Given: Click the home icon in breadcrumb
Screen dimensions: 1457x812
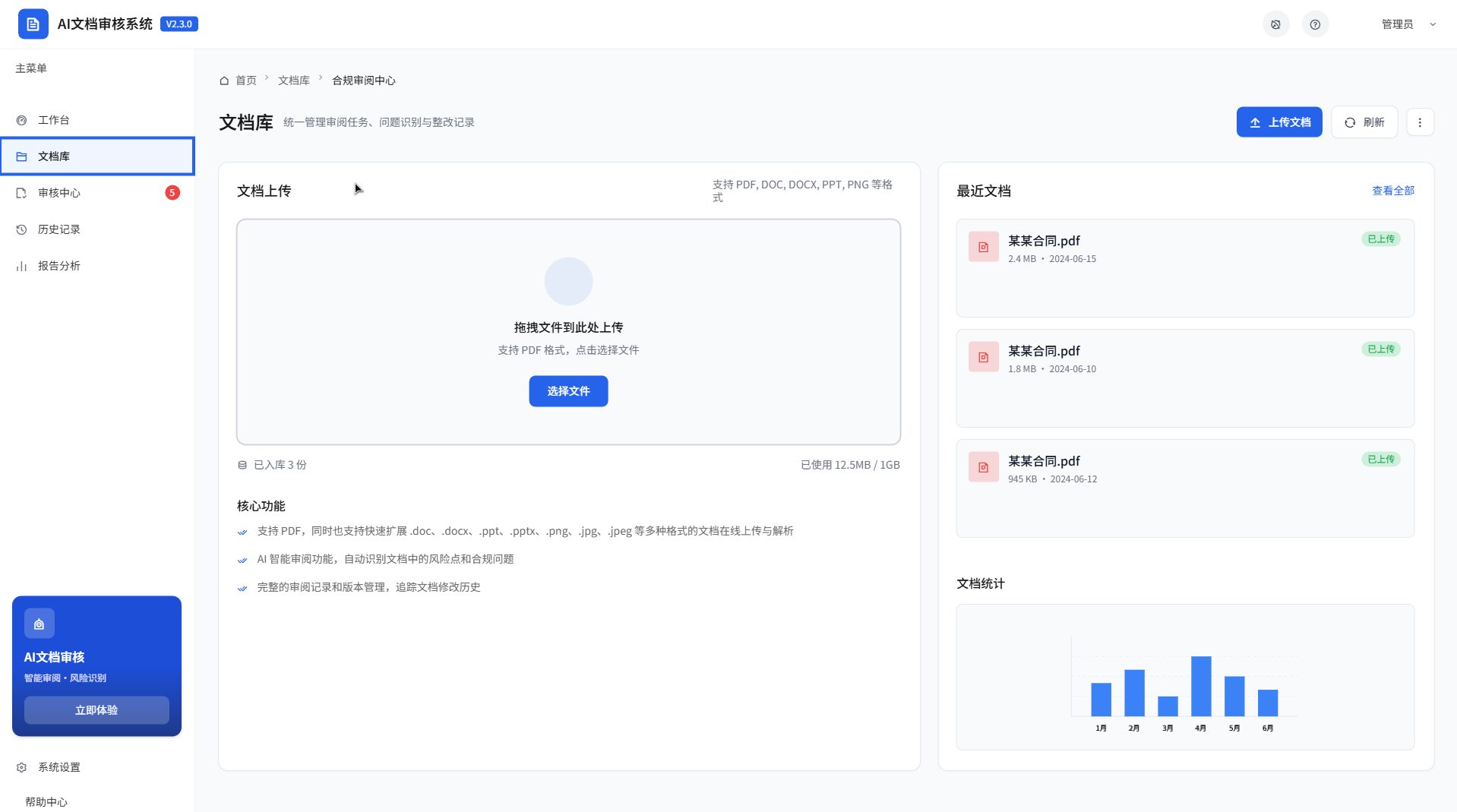Looking at the screenshot, I should 224,81.
